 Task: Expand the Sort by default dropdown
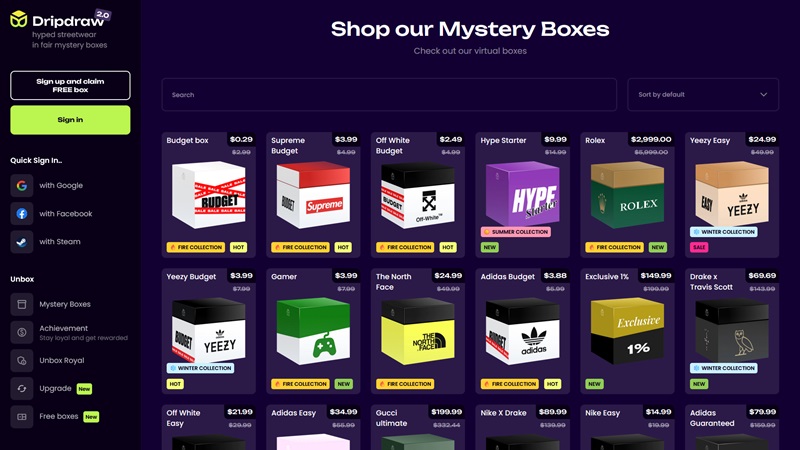703,94
